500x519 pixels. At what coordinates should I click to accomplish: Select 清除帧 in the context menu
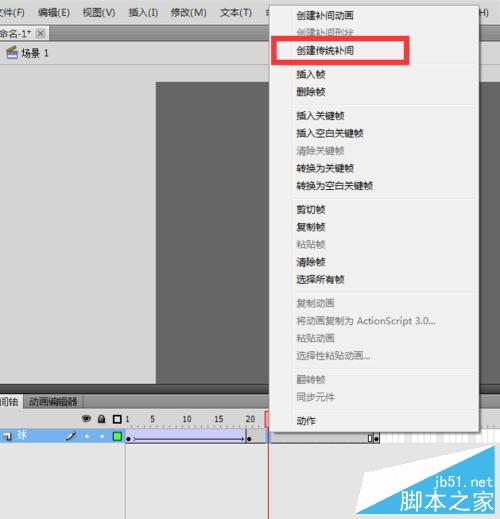pyautogui.click(x=311, y=262)
